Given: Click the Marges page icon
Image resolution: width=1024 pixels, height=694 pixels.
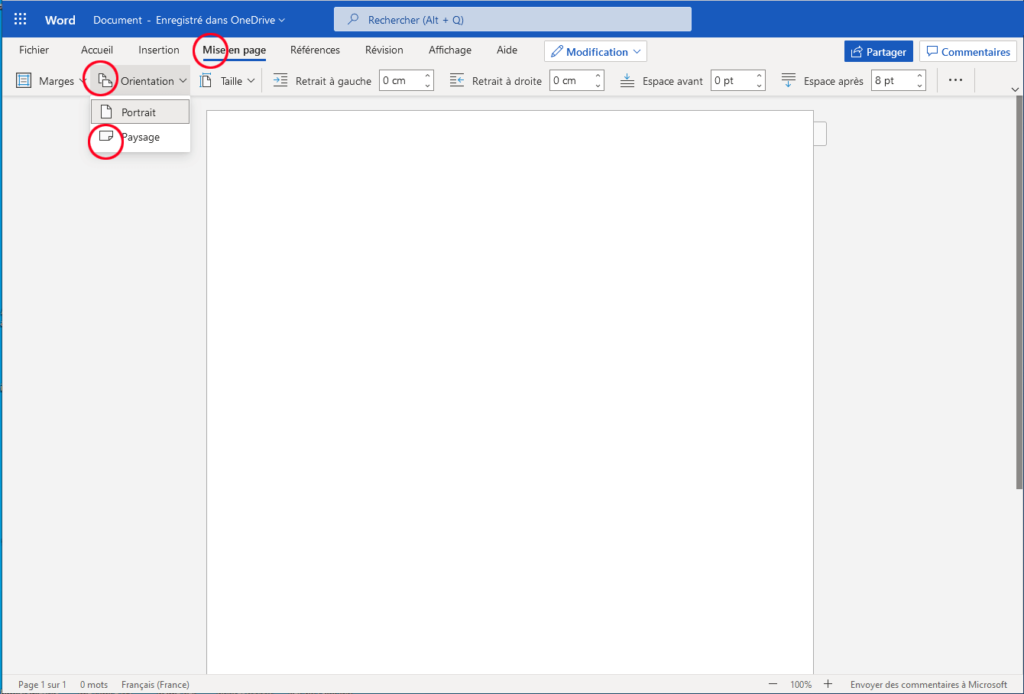Looking at the screenshot, I should tap(24, 80).
